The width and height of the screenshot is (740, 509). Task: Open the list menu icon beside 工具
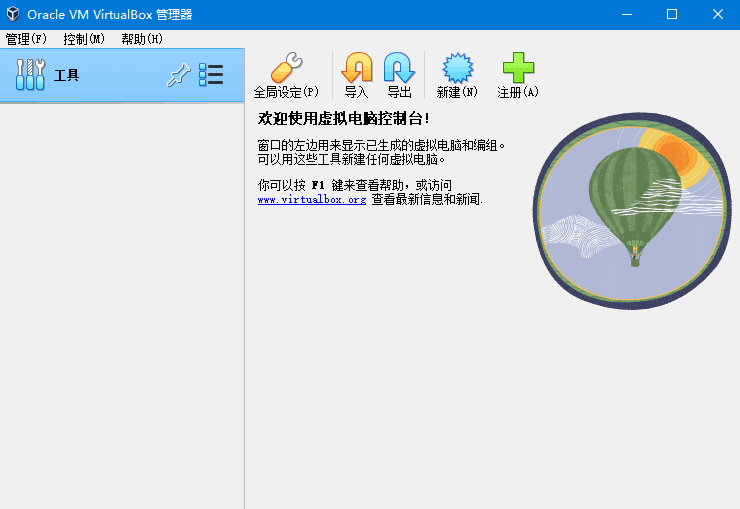[x=210, y=75]
